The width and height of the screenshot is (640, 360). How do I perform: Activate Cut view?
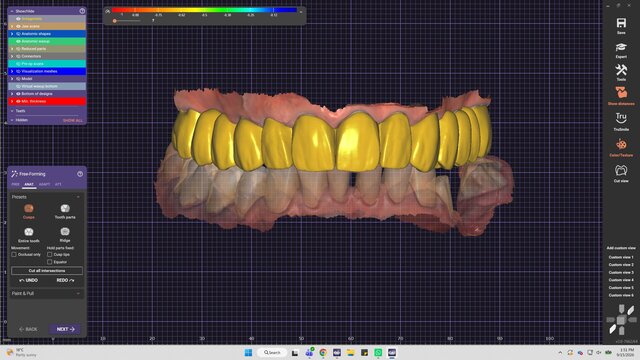pyautogui.click(x=621, y=173)
